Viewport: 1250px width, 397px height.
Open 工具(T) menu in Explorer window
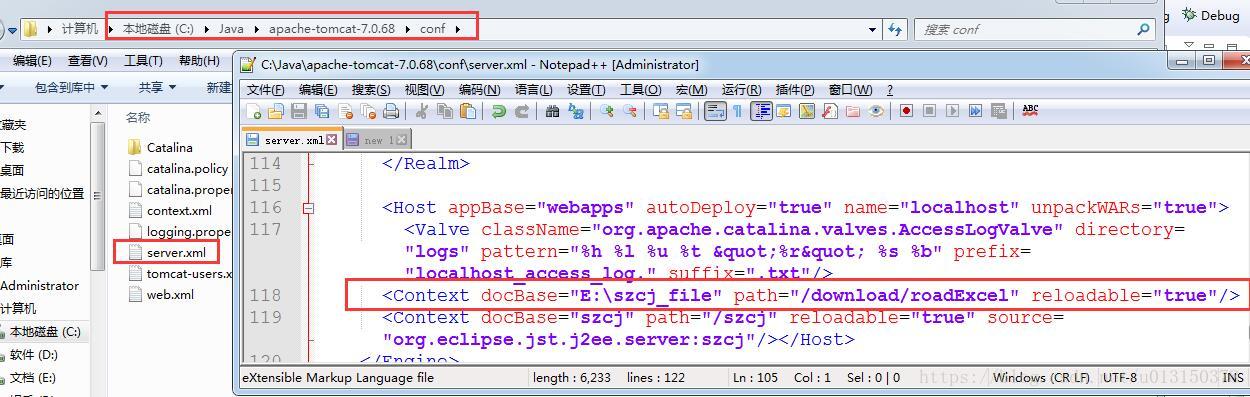tap(143, 61)
